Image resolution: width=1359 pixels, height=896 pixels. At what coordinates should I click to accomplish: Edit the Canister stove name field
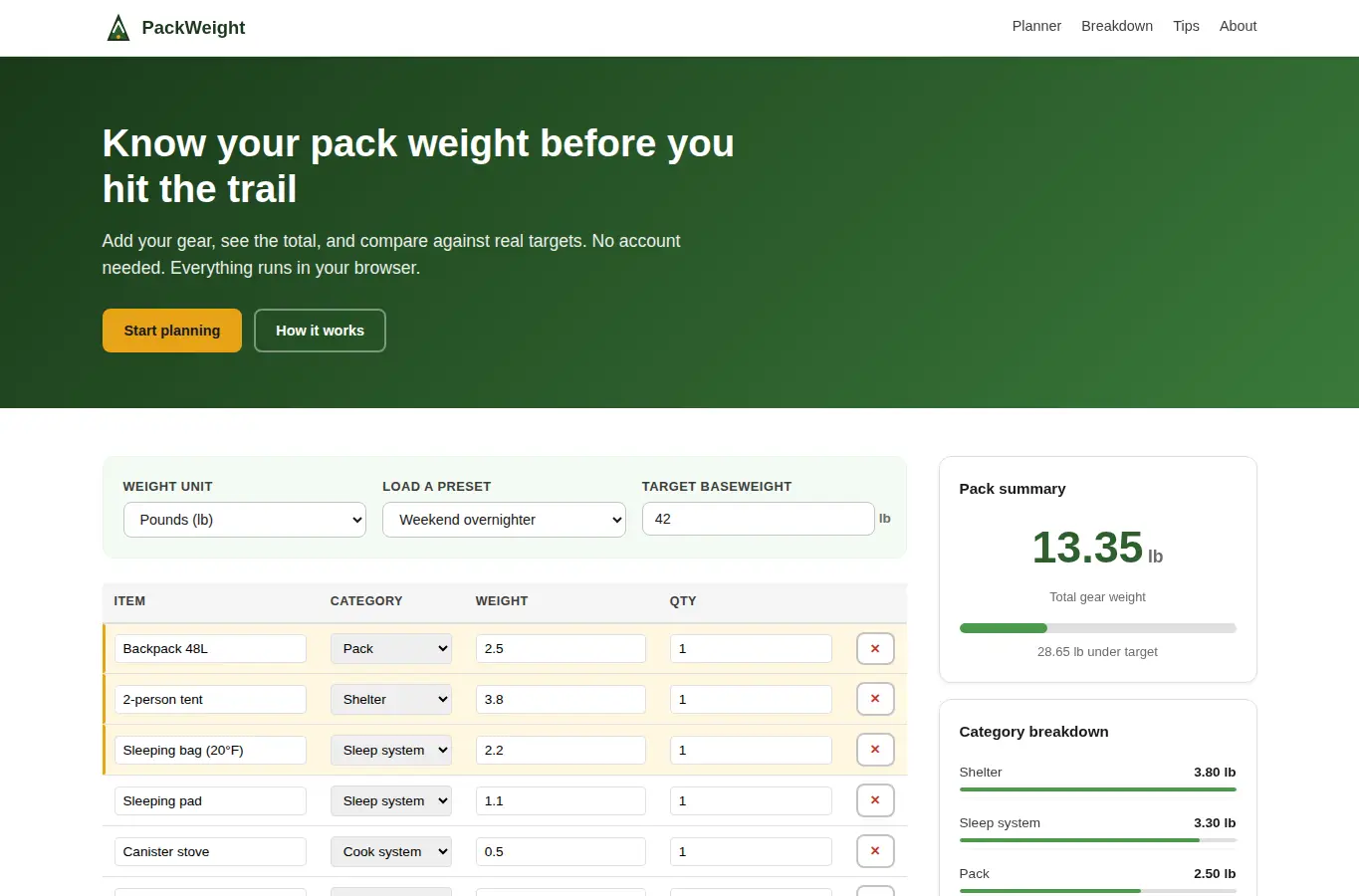coord(210,852)
